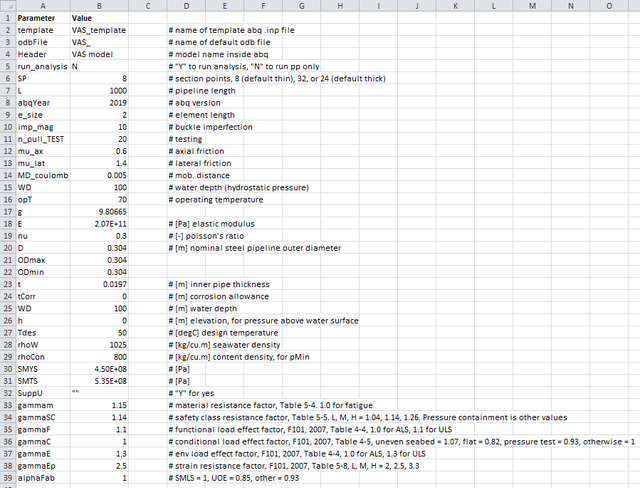Select the run_analysis value 'N'
The width and height of the screenshot is (640, 488).
[99, 67]
